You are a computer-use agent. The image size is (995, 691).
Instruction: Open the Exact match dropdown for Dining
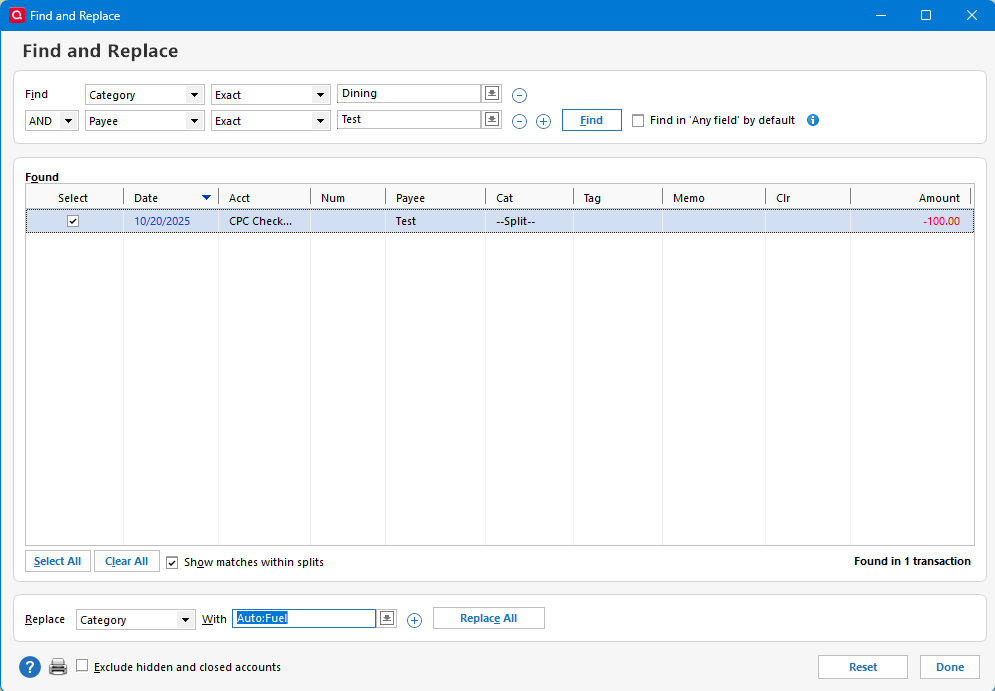click(x=271, y=95)
